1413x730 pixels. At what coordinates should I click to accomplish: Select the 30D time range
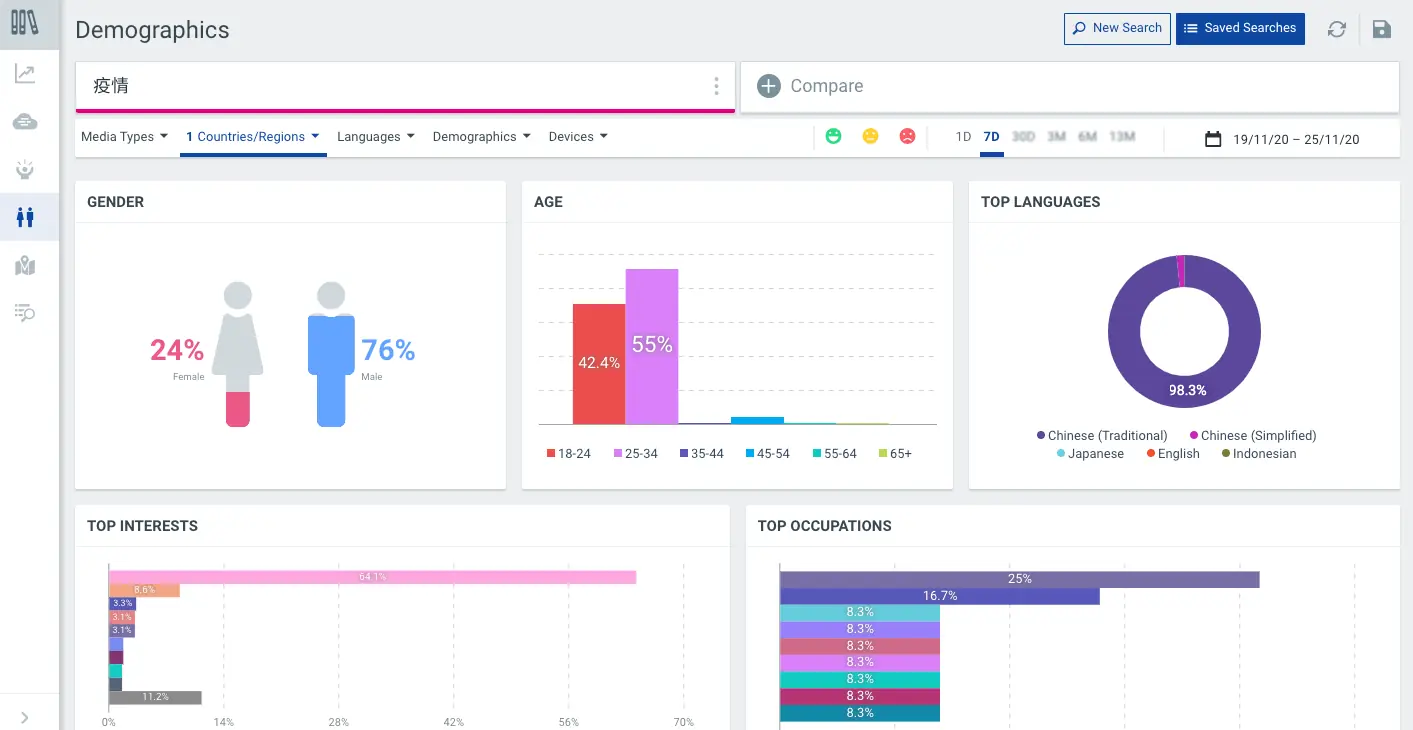click(1023, 137)
